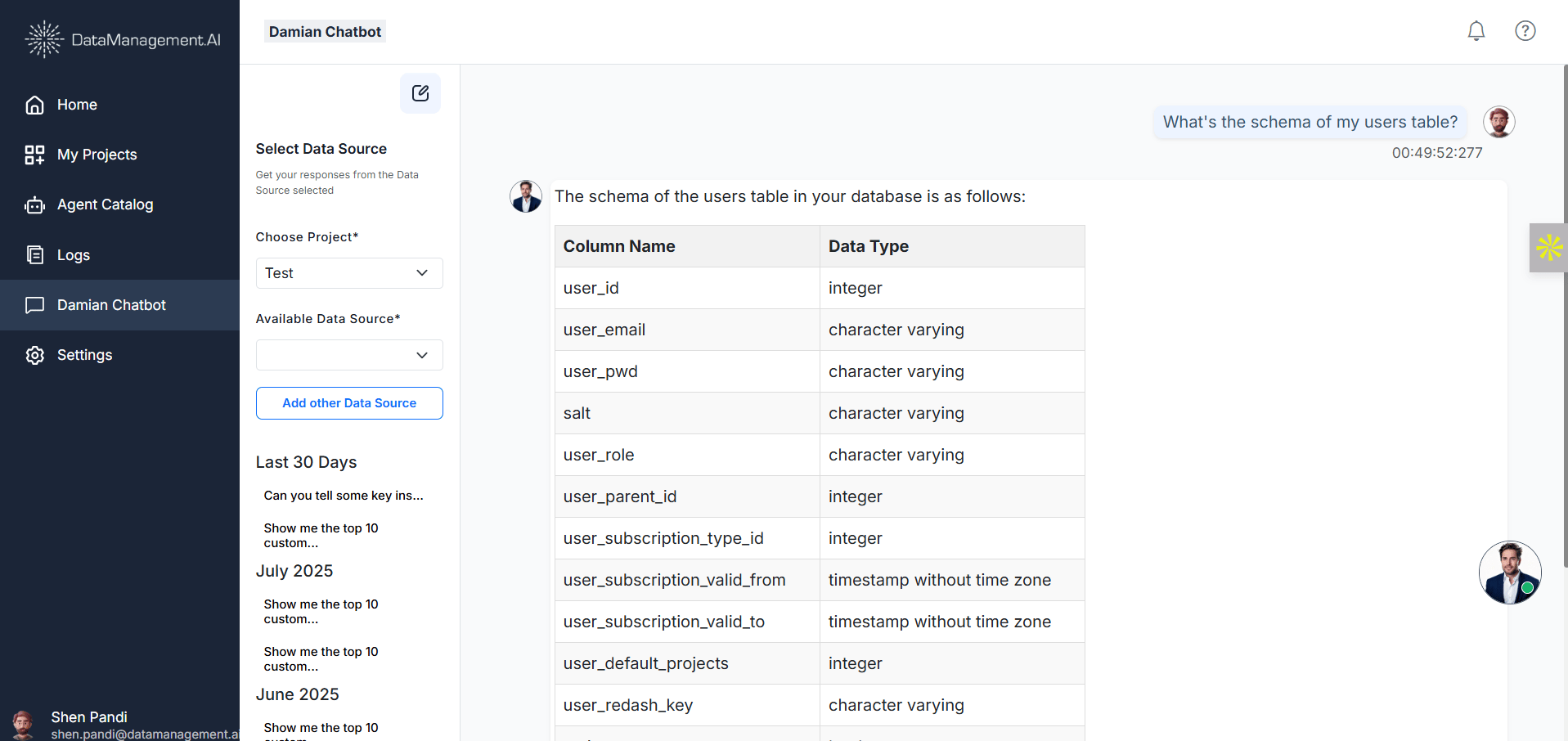Click the yellow starburst side panel tab

pos(1548,247)
